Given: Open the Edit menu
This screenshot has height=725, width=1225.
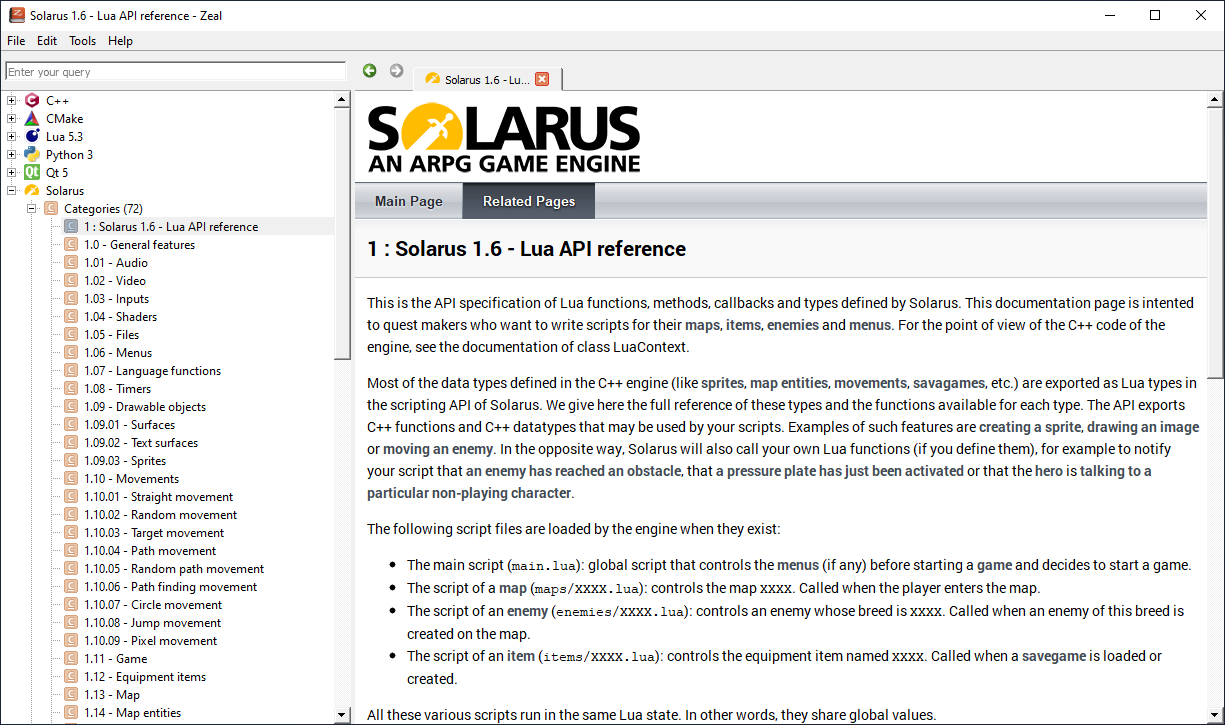Looking at the screenshot, I should 47,41.
